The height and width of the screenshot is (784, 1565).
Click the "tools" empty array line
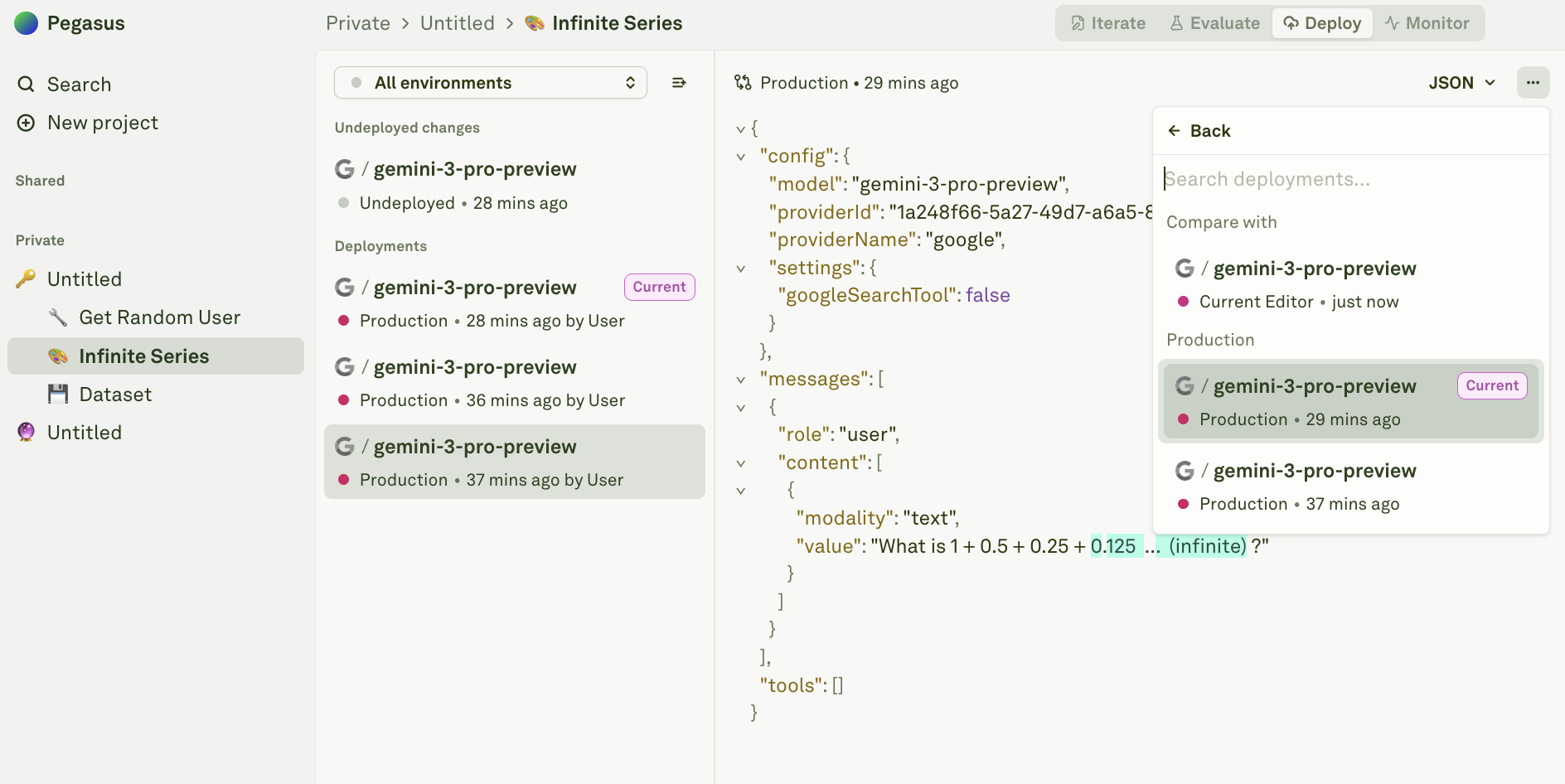[x=802, y=685]
